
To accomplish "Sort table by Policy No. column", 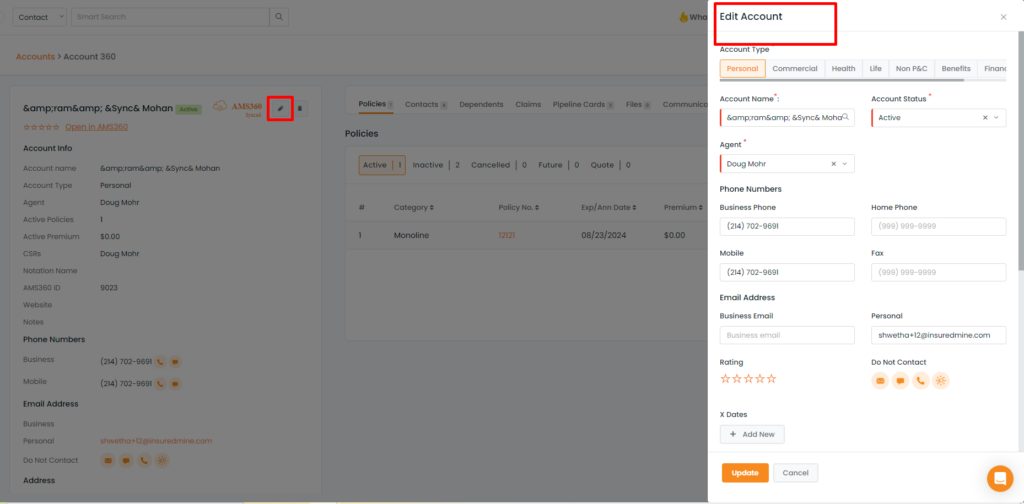I will point(519,208).
